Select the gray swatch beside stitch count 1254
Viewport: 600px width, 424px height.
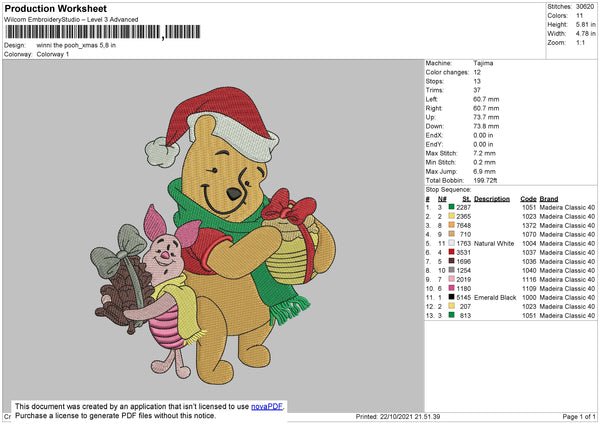[452, 270]
